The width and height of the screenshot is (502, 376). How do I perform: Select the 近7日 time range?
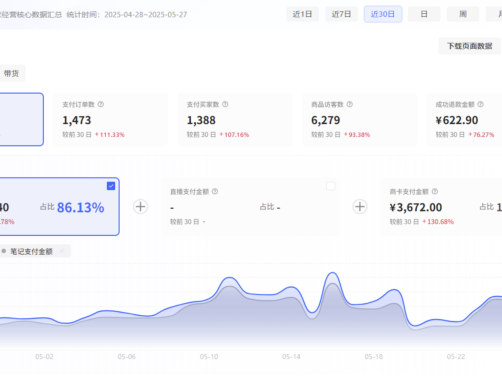[341, 14]
